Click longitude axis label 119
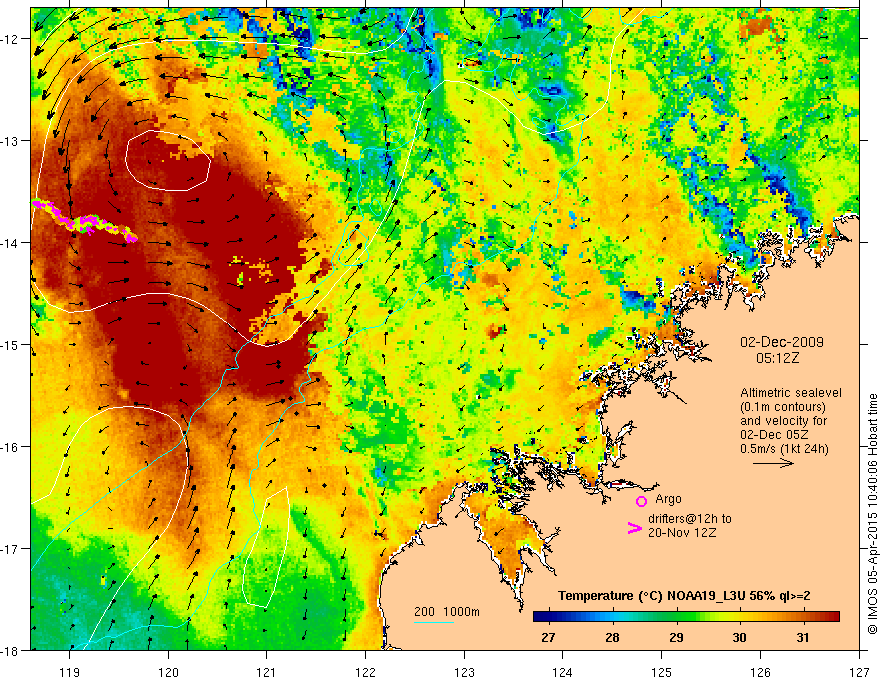 [70, 672]
